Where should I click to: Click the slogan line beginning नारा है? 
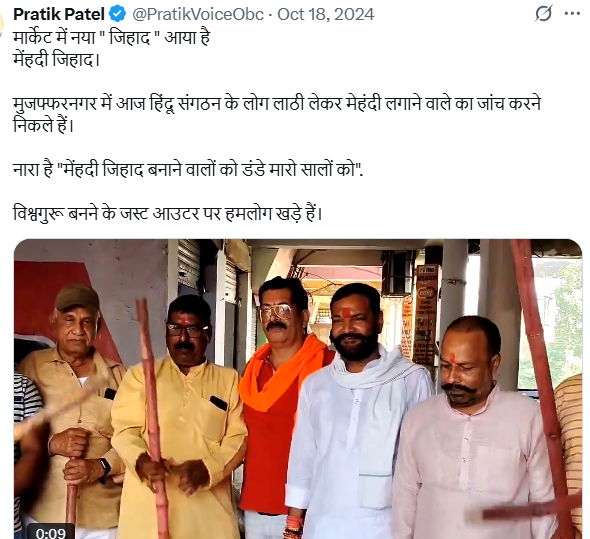click(x=188, y=170)
